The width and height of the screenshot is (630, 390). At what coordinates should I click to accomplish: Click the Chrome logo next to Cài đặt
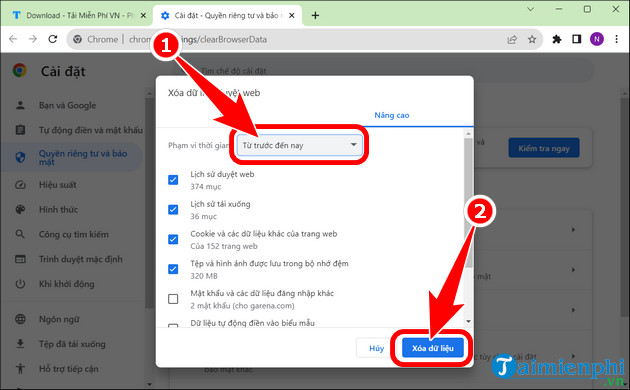[20, 71]
